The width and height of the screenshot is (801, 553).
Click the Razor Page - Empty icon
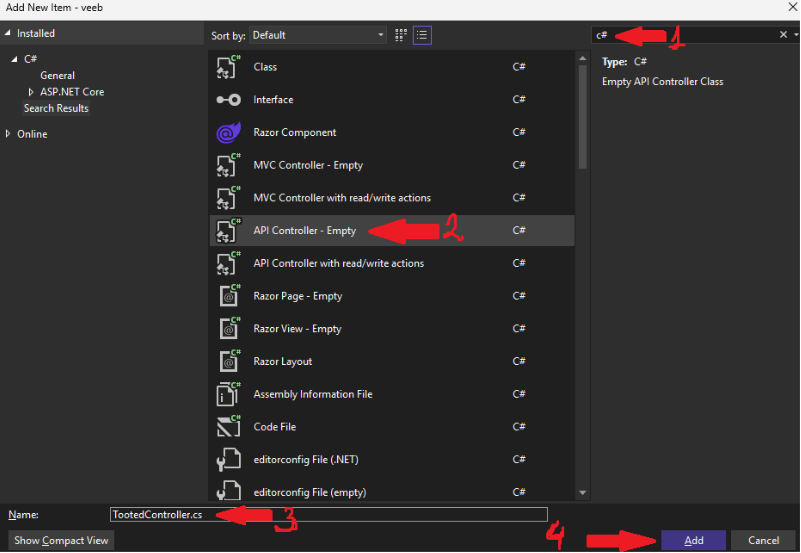pos(228,296)
